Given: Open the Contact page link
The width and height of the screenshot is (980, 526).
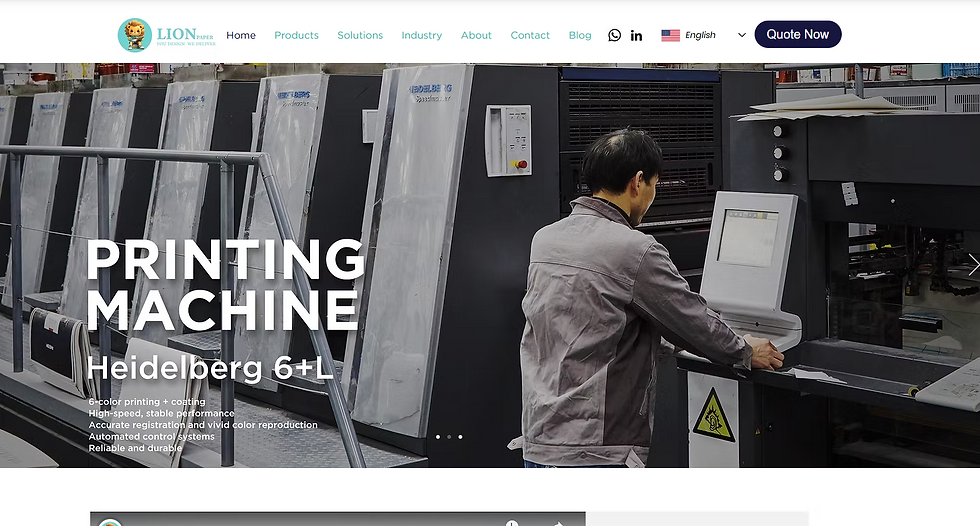Looking at the screenshot, I should click(x=530, y=35).
